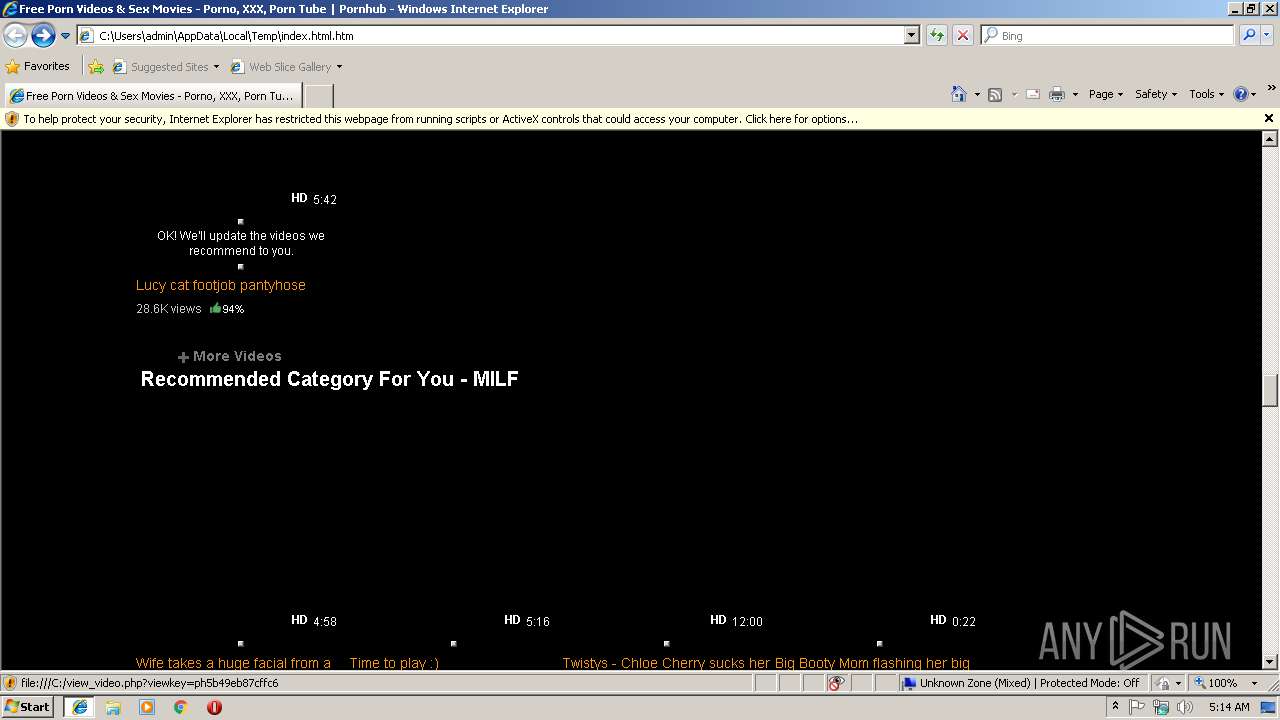Screen dimensions: 1280x720
Task: Click the Home icon in command bar
Action: 959,94
